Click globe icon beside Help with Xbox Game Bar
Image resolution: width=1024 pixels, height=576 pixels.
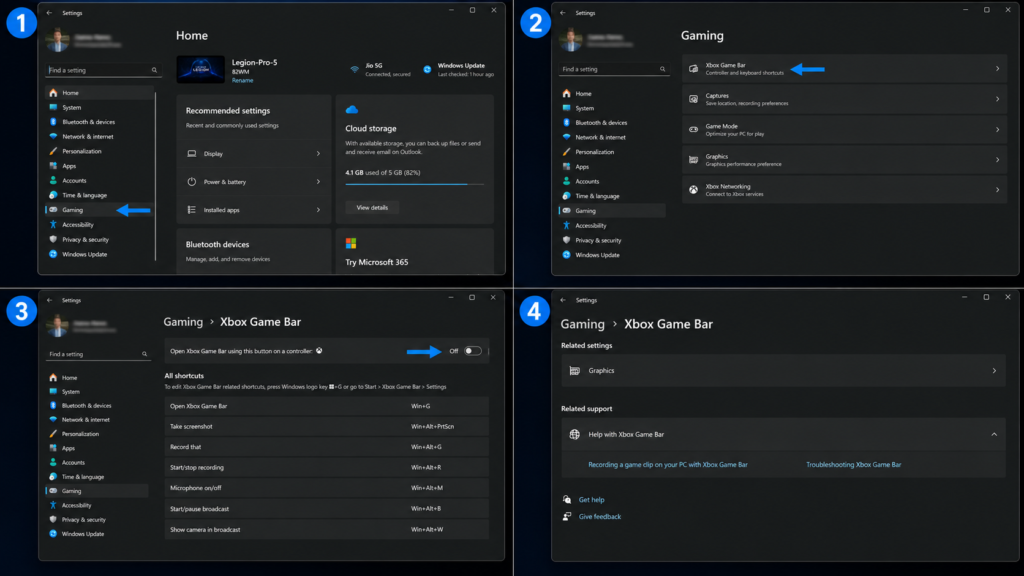click(575, 434)
